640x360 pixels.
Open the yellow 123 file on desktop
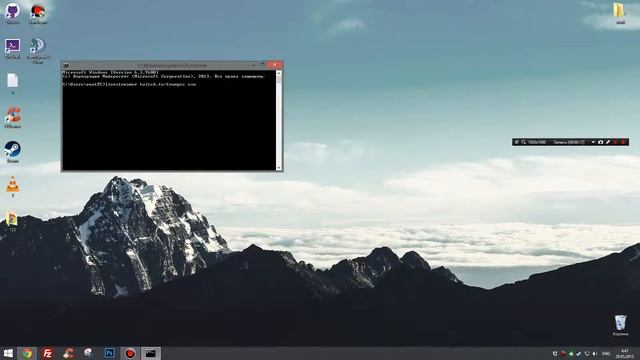[x=12, y=221]
